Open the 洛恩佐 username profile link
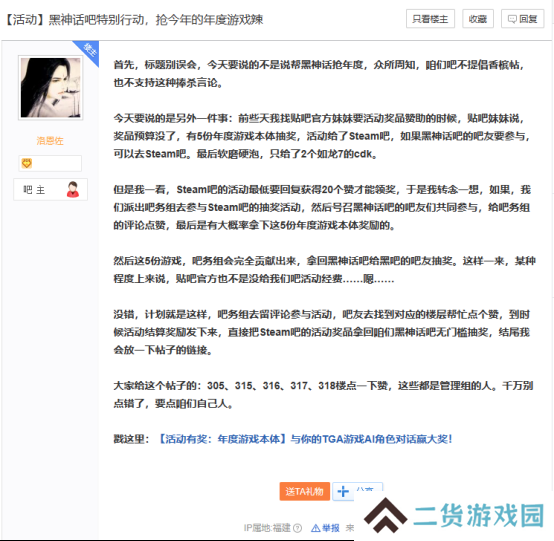 coord(50,141)
